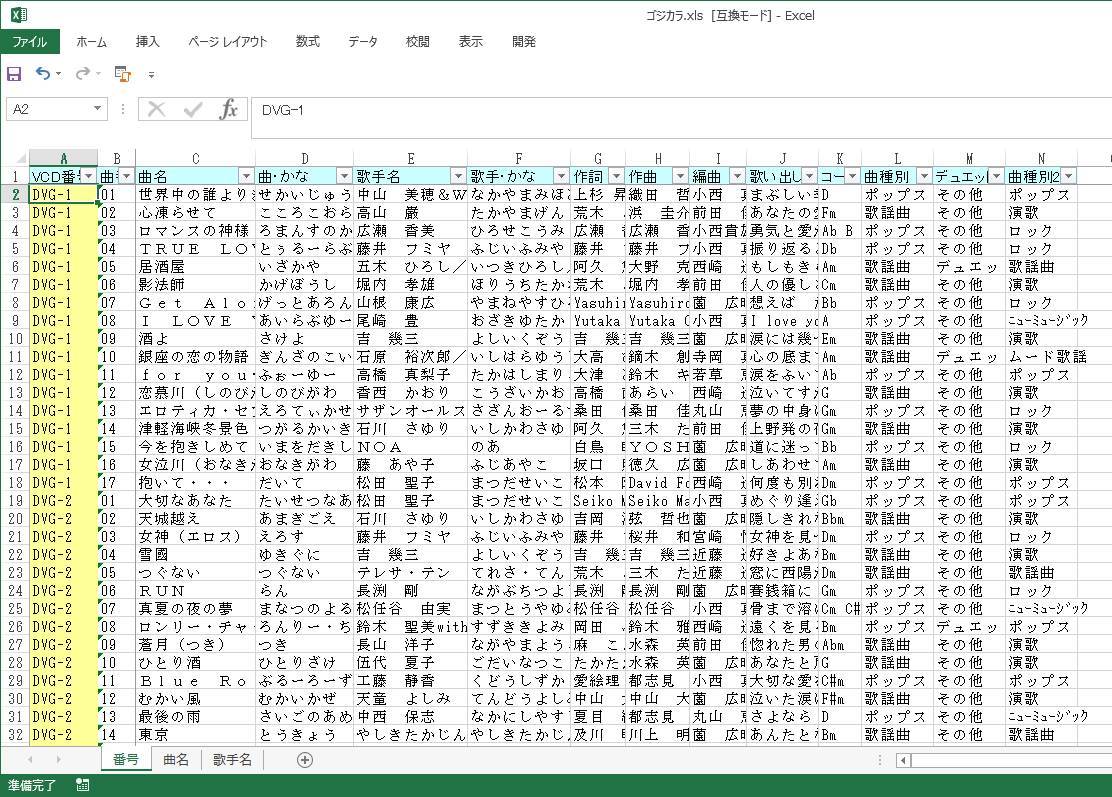Click cell containing 東京 in row 32

(195, 735)
